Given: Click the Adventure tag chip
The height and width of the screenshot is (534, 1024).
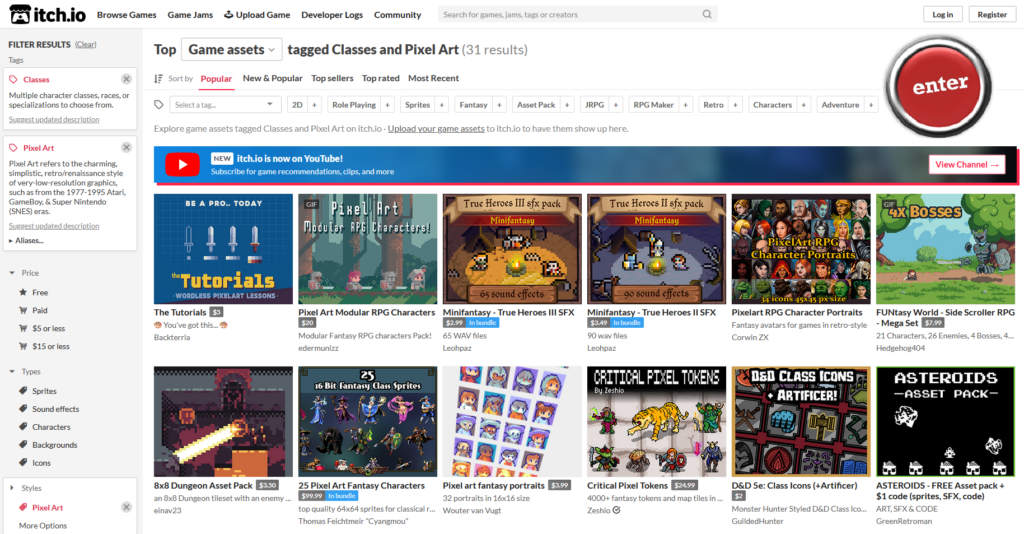Looking at the screenshot, I should (x=840, y=104).
